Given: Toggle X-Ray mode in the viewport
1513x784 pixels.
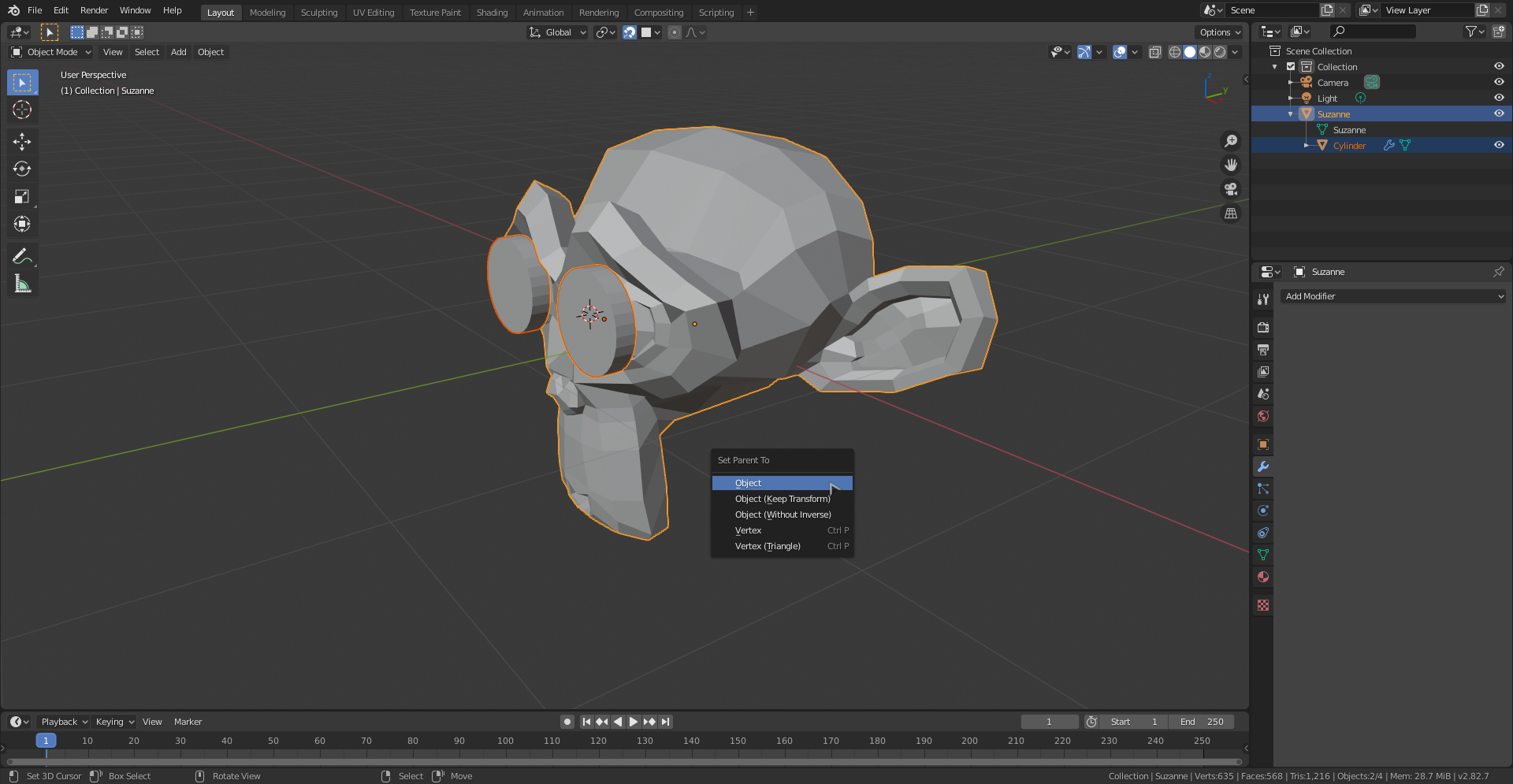Looking at the screenshot, I should point(1155,52).
